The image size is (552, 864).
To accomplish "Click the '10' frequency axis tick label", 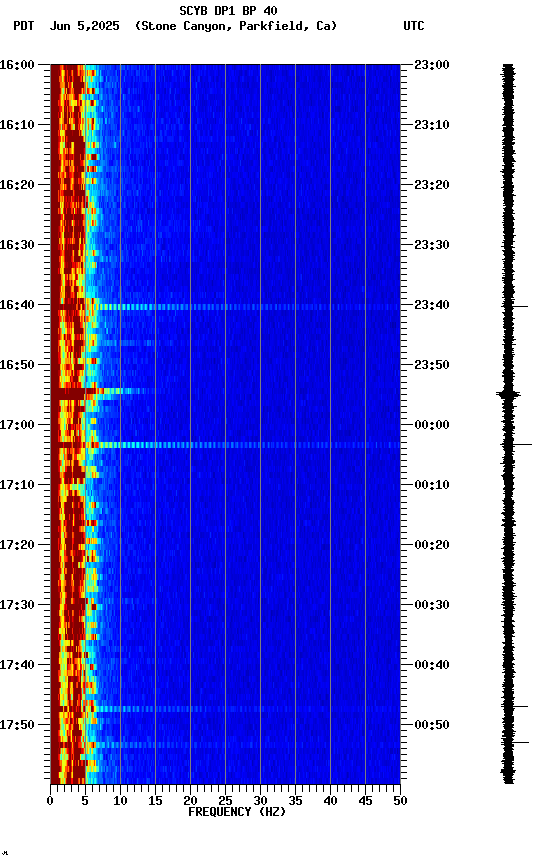I will click(x=120, y=801).
